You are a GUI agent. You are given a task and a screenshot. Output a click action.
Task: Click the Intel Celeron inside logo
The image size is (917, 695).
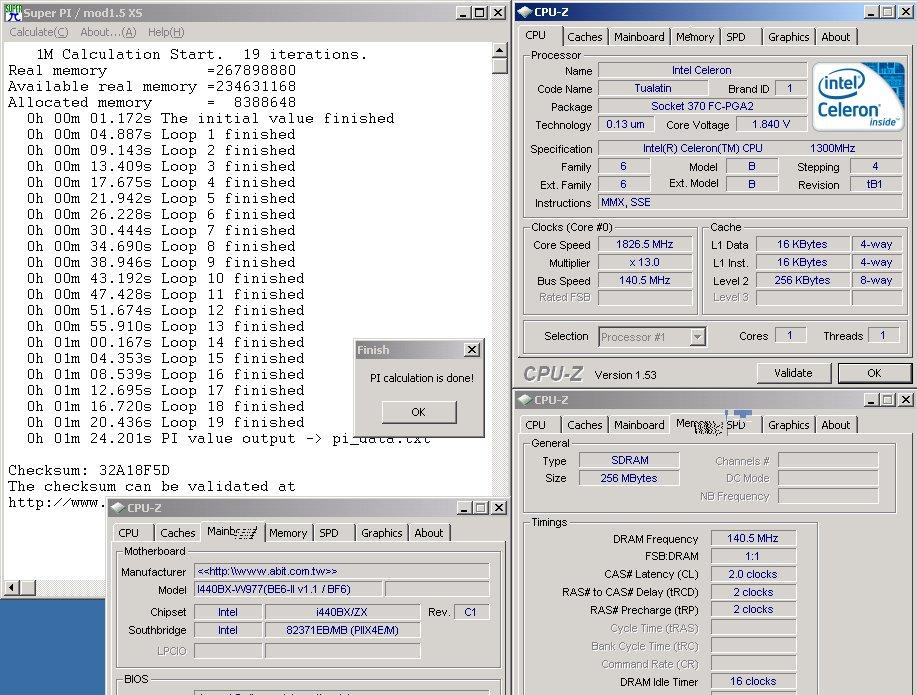click(857, 96)
